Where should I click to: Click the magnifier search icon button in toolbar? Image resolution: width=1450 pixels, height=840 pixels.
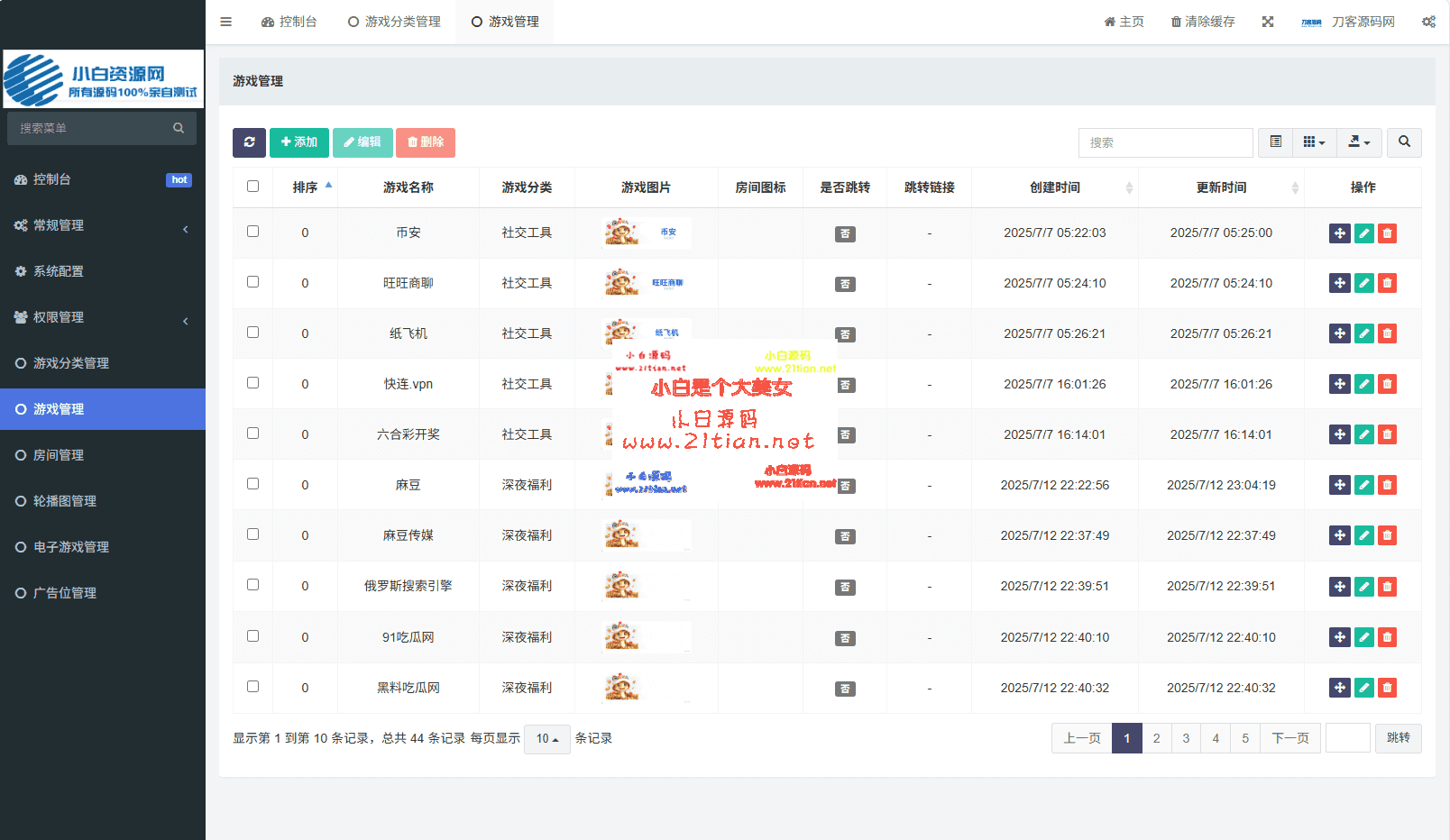pos(1404,142)
